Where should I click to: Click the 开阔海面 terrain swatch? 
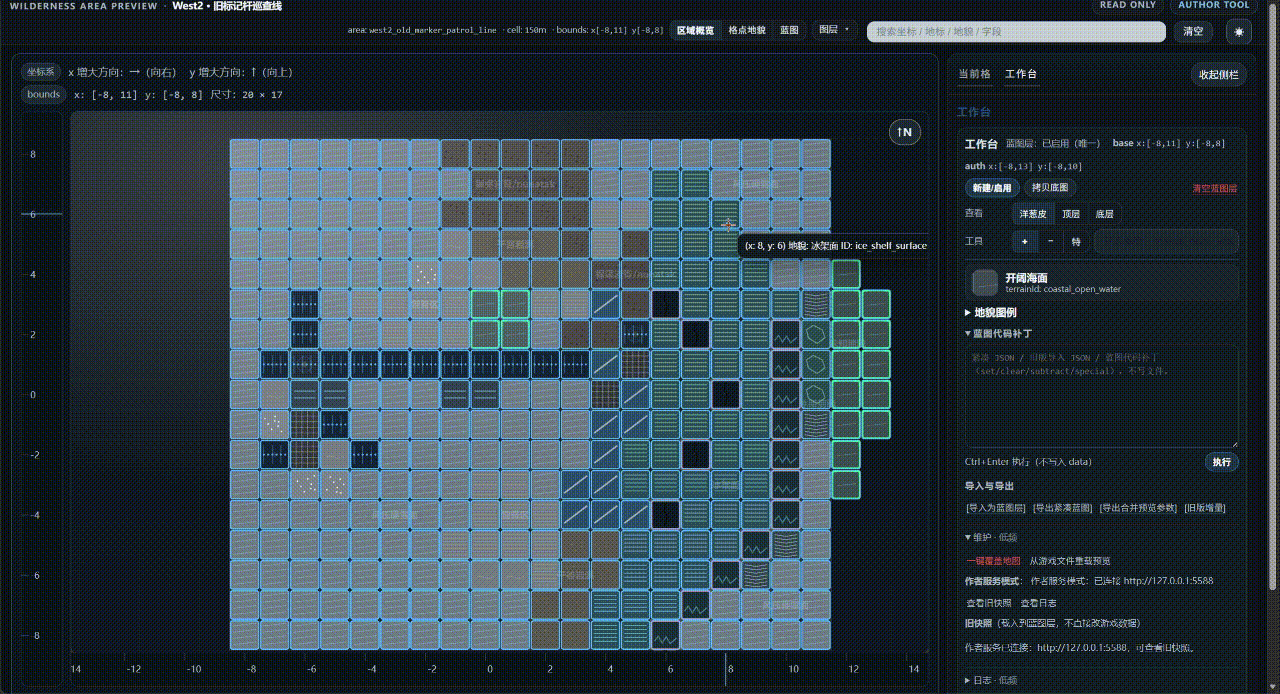coord(985,282)
